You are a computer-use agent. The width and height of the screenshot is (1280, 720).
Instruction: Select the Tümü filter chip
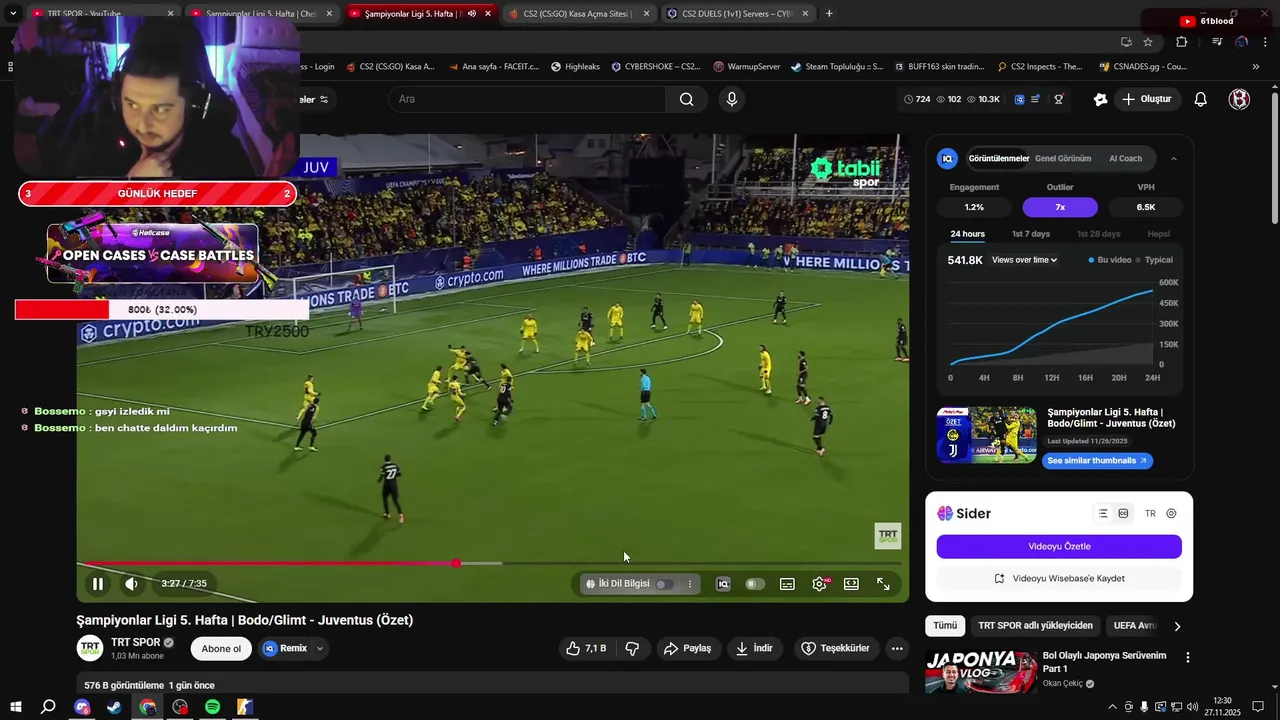click(945, 626)
